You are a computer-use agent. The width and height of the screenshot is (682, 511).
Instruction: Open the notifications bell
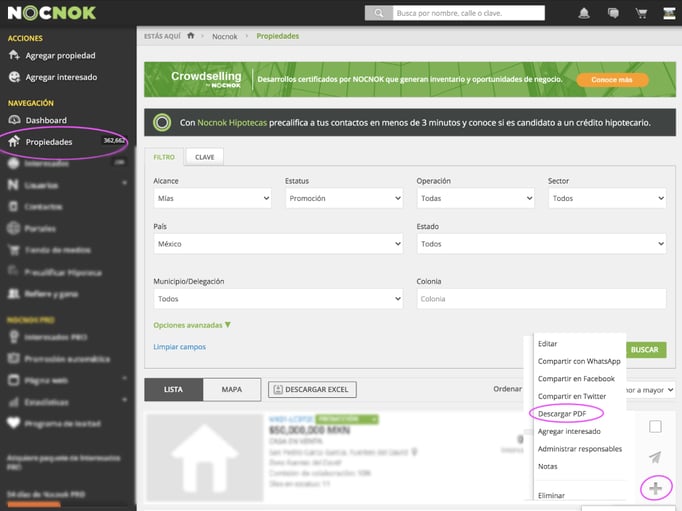click(584, 13)
